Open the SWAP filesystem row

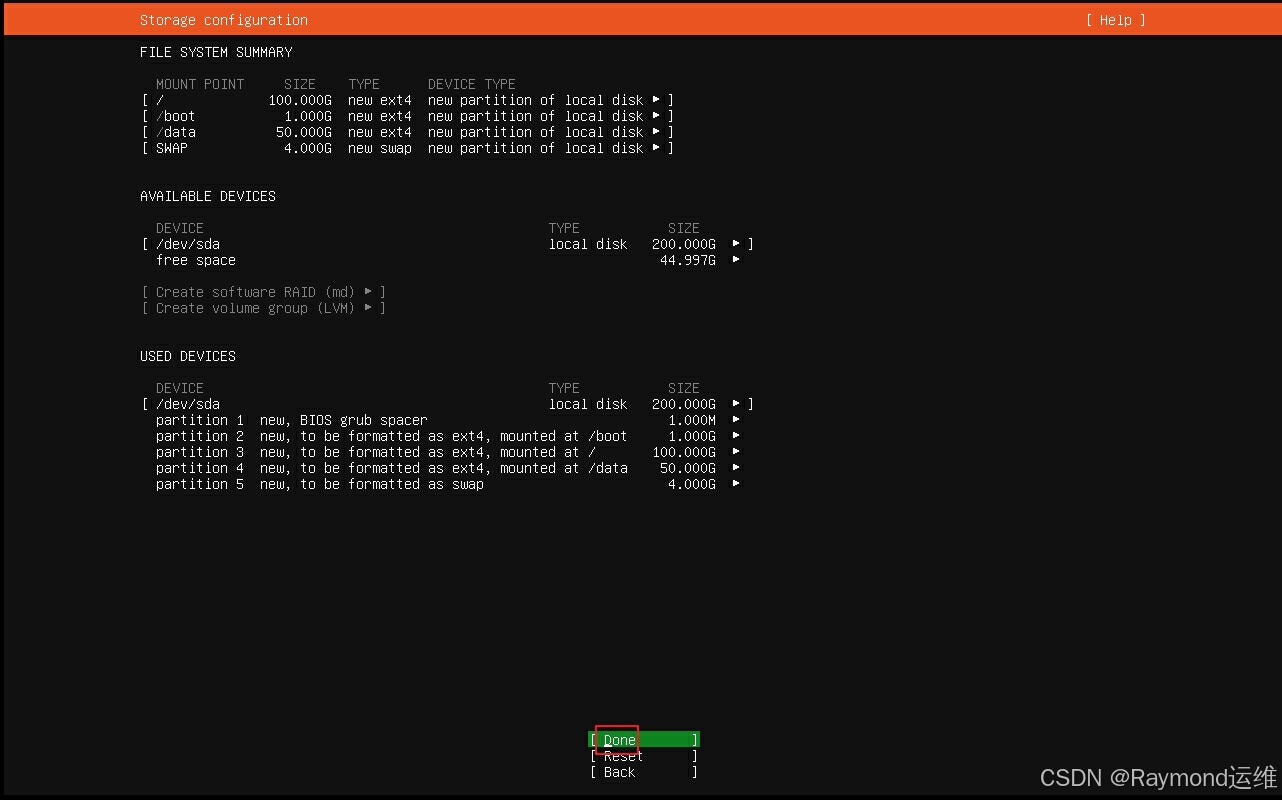[x=408, y=148]
